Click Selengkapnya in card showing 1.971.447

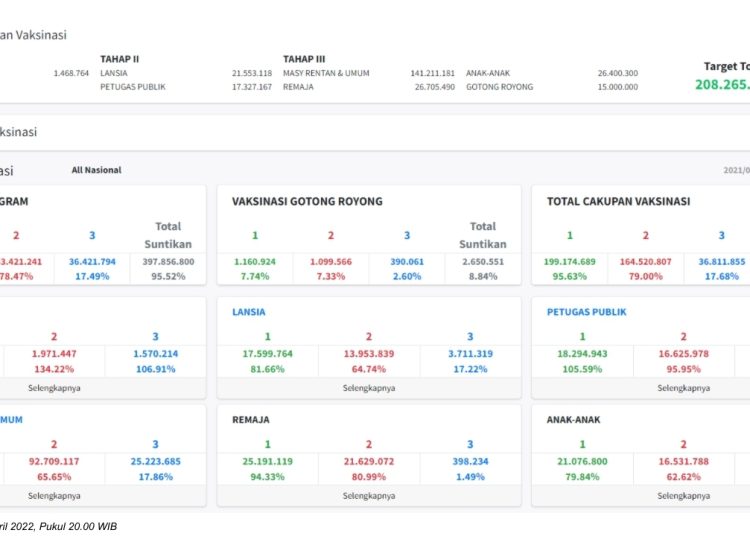click(x=54, y=387)
